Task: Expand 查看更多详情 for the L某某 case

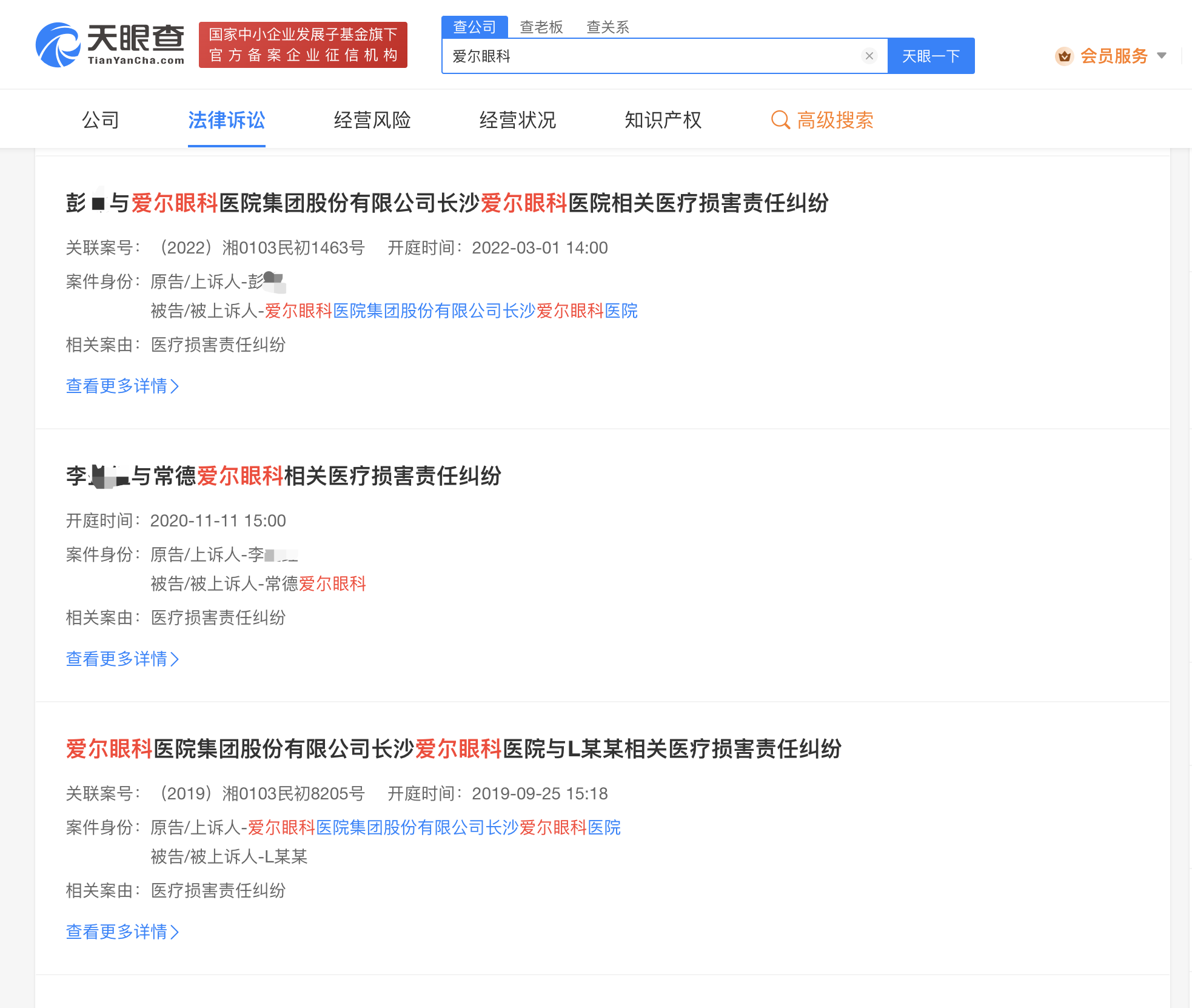Action: point(122,932)
